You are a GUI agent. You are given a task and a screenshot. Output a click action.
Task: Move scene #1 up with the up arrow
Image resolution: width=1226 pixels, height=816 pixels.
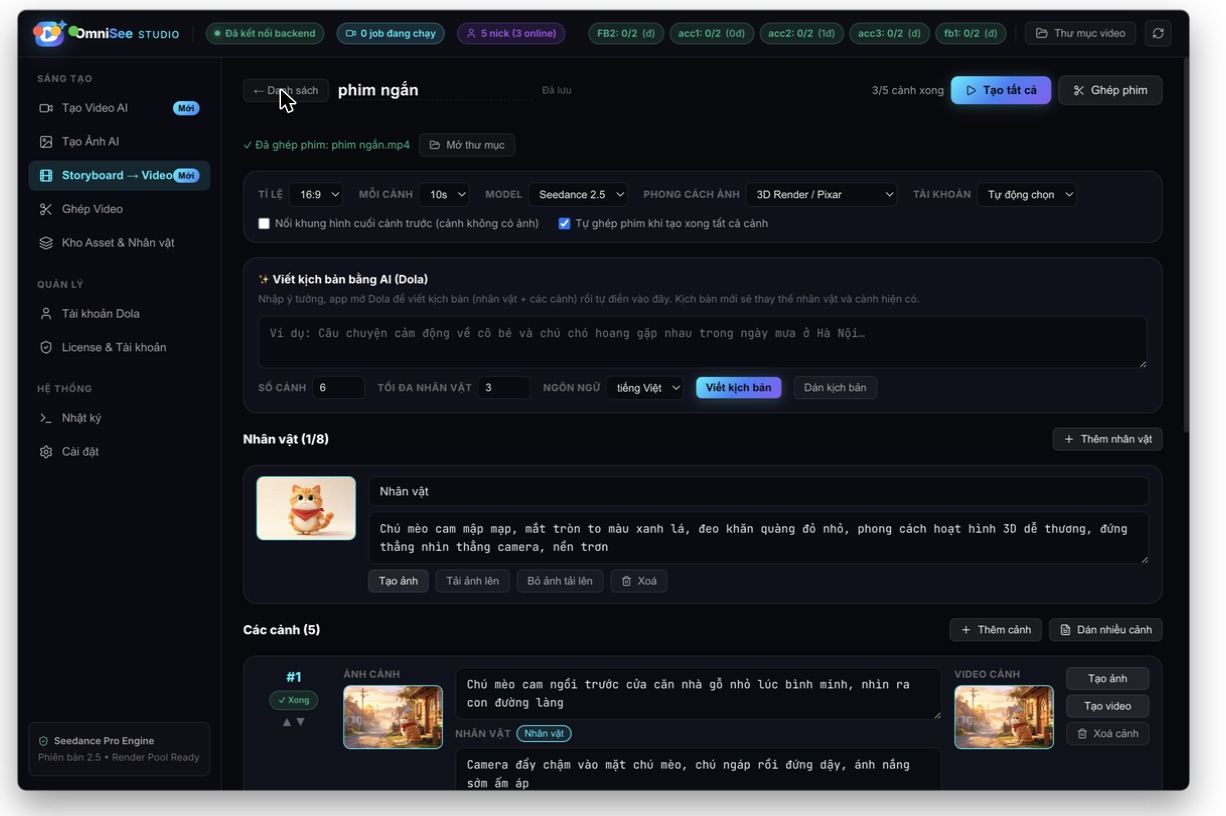pyautogui.click(x=287, y=722)
